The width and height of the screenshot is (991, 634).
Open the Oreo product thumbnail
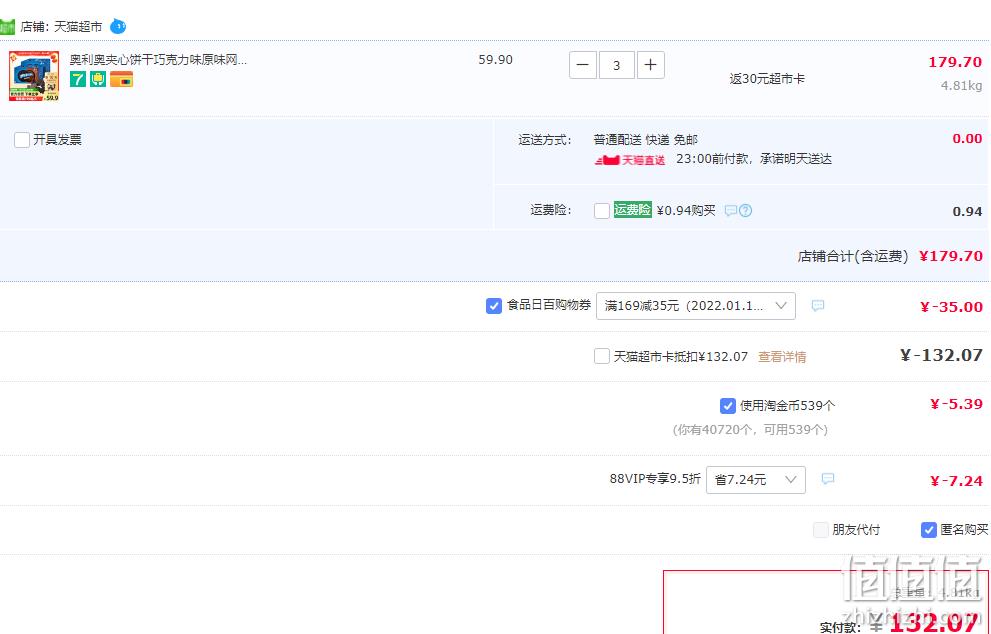pos(34,76)
